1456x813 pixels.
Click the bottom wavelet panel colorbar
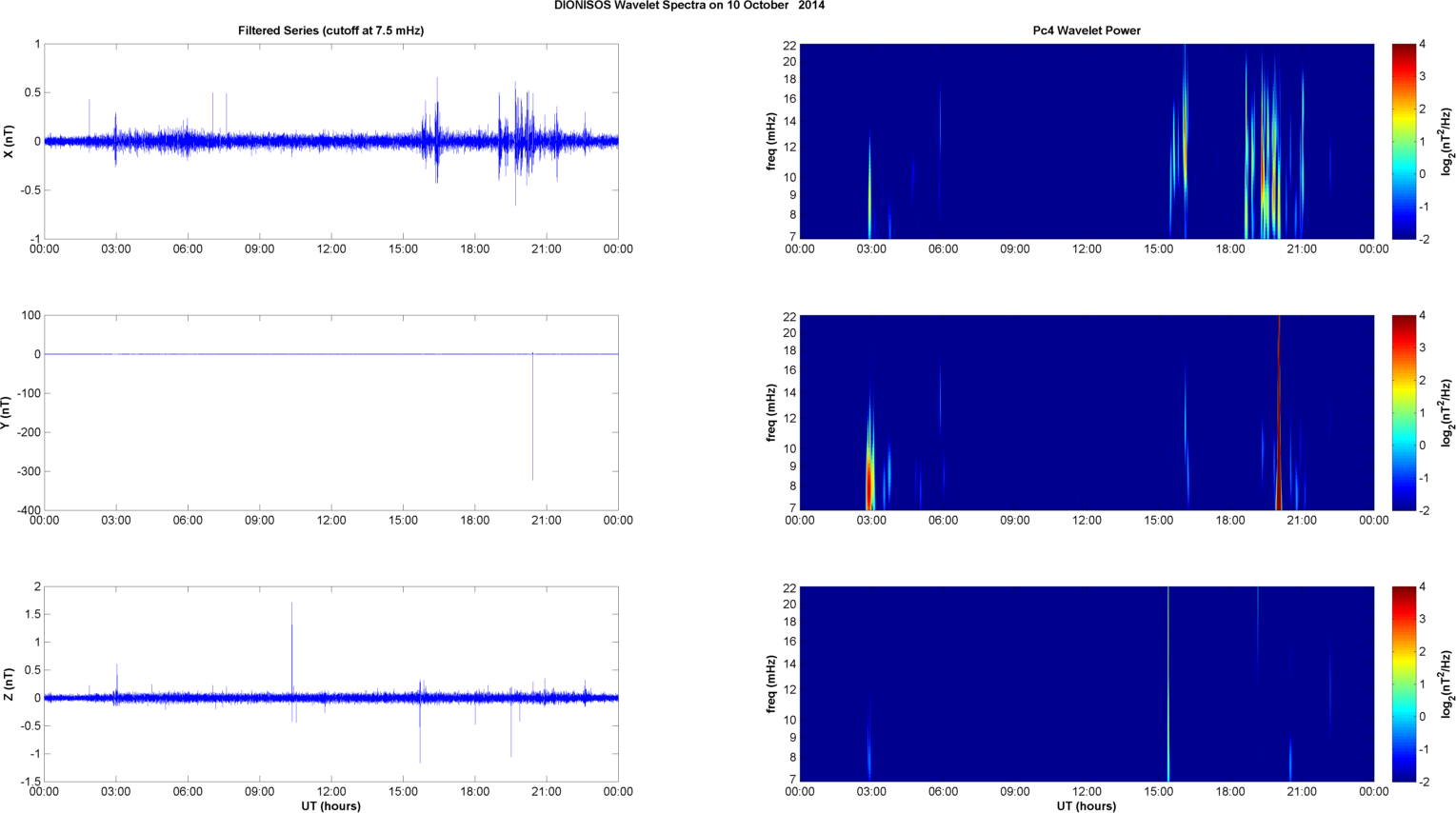point(1405,684)
